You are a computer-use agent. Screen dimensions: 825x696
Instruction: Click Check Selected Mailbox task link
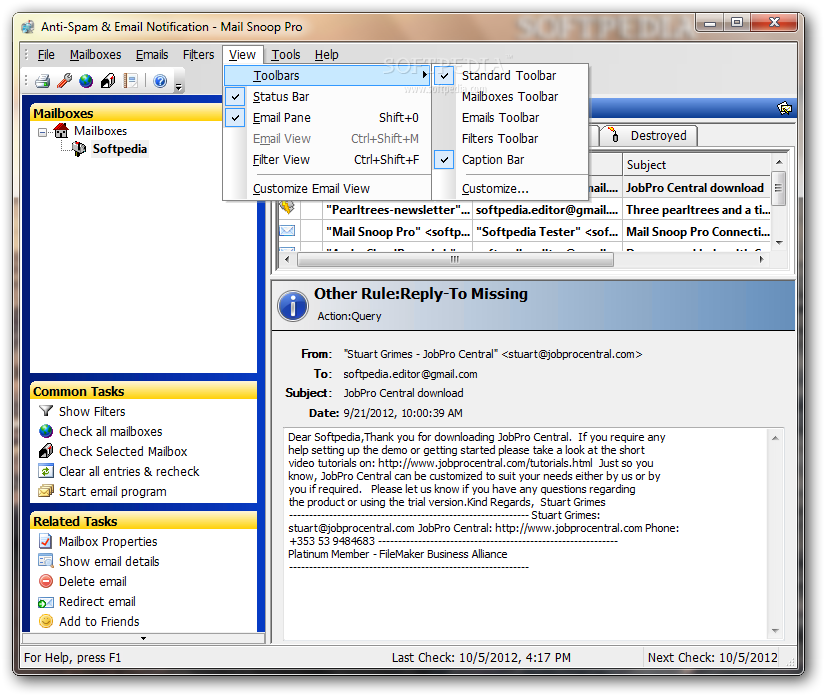click(x=123, y=451)
